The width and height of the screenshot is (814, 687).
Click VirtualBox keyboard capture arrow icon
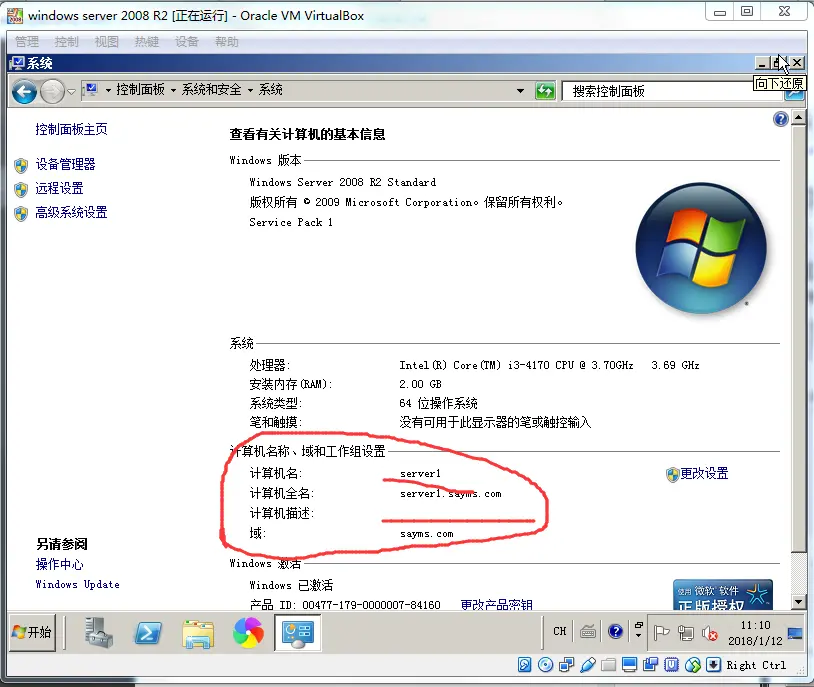pos(713,665)
